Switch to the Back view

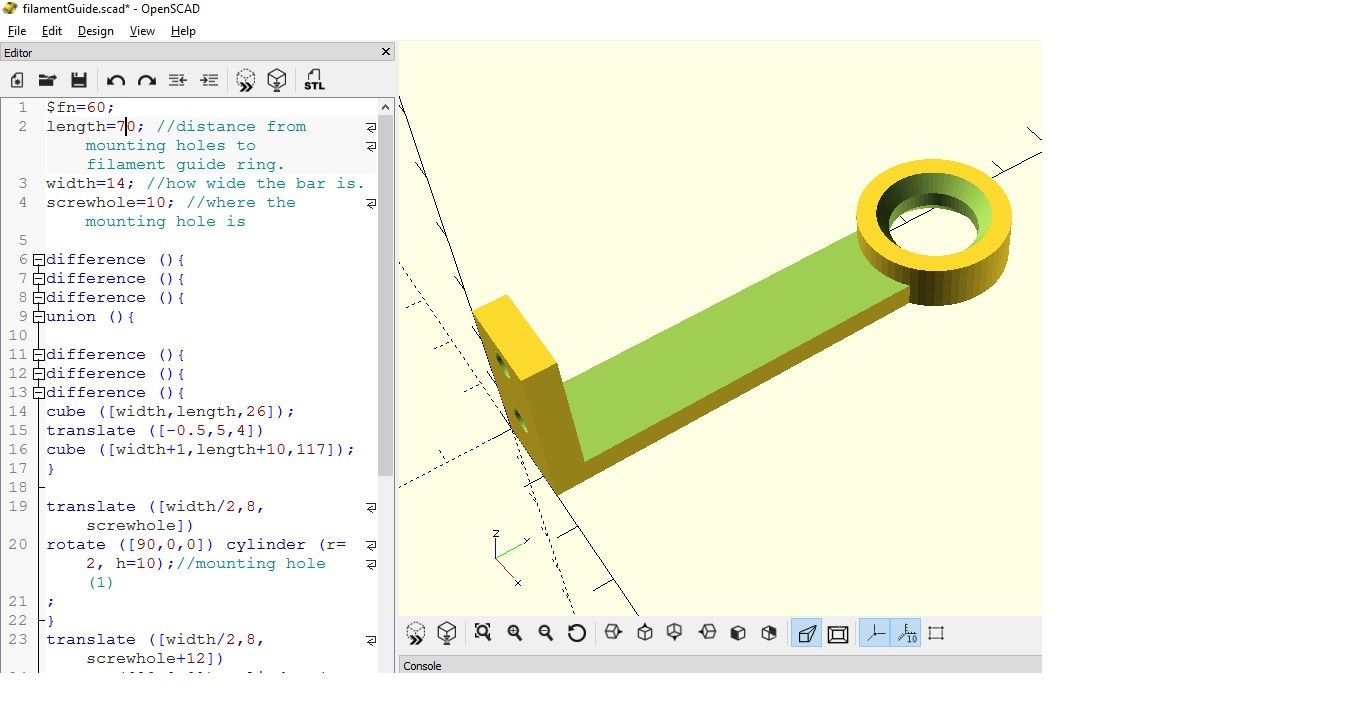tap(769, 633)
